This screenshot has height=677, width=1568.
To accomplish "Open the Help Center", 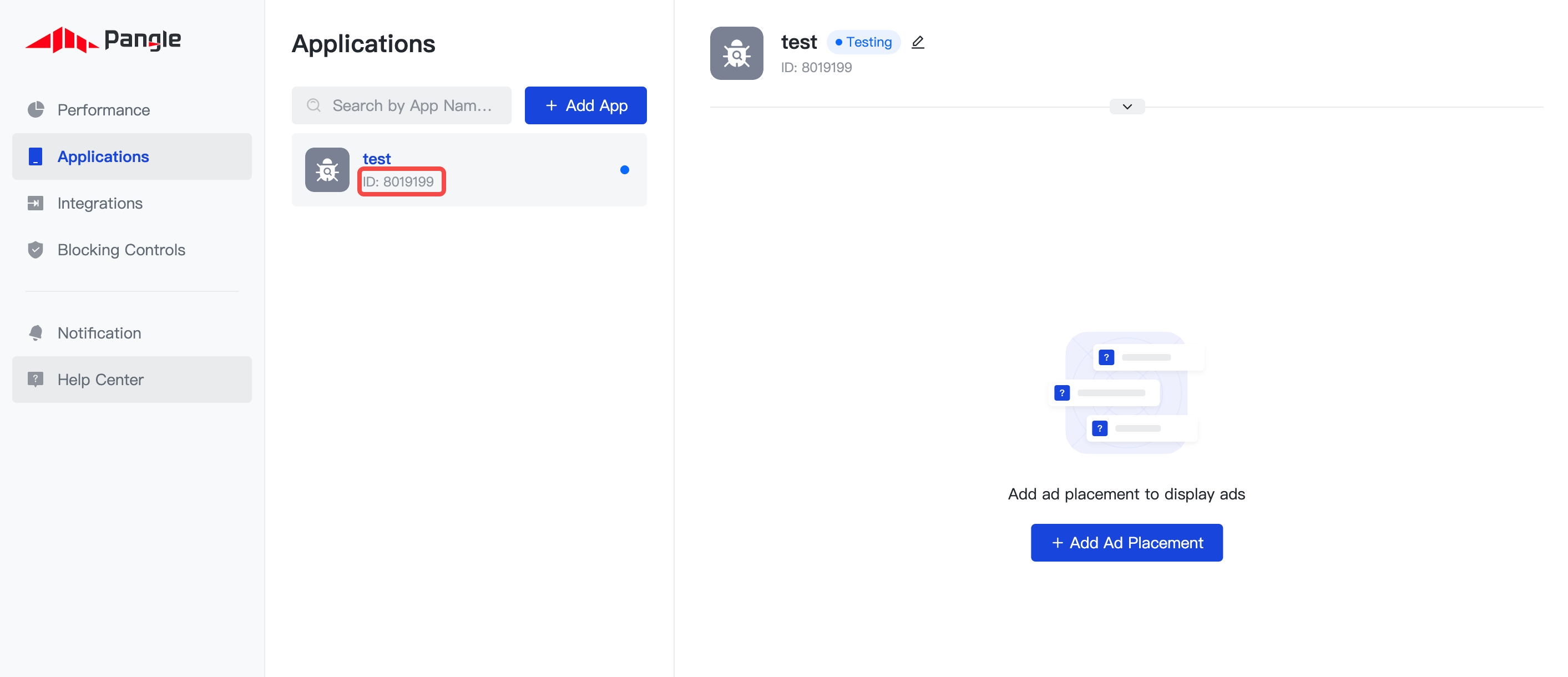I will click(x=132, y=380).
